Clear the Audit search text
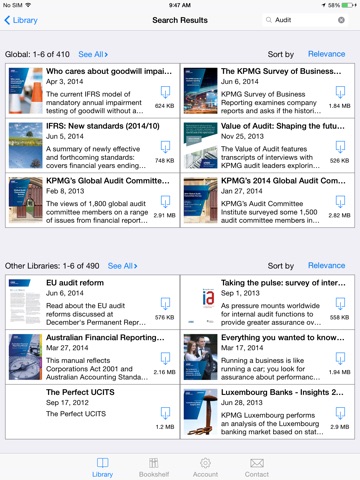Image resolution: width=360 pixels, height=480 pixels. coord(341,20)
